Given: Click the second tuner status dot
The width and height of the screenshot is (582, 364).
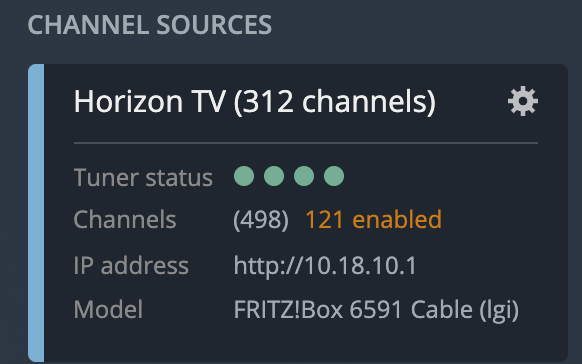Looking at the screenshot, I should (x=274, y=176).
